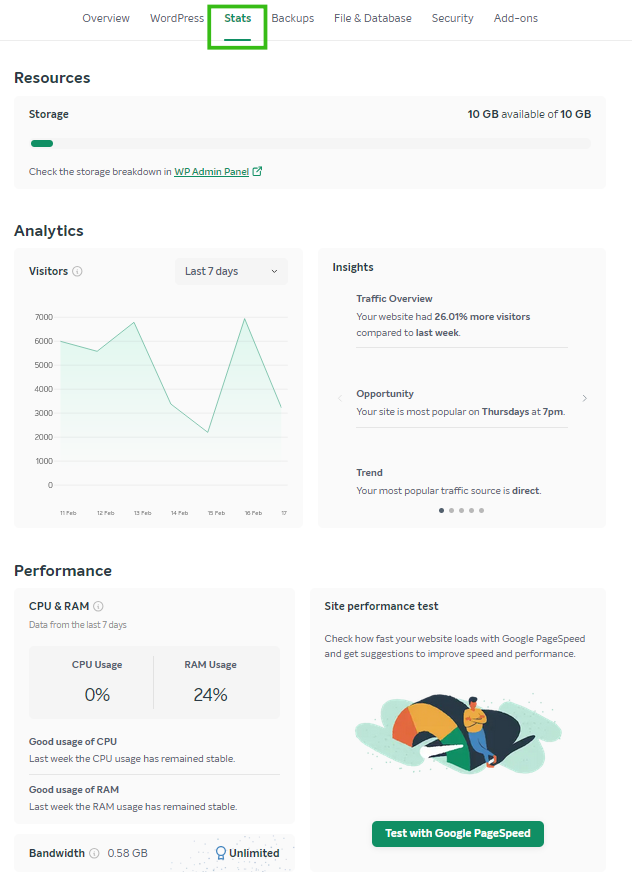The height and width of the screenshot is (891, 632).
Task: Click the Bandwidth info icon
Action: [x=94, y=853]
